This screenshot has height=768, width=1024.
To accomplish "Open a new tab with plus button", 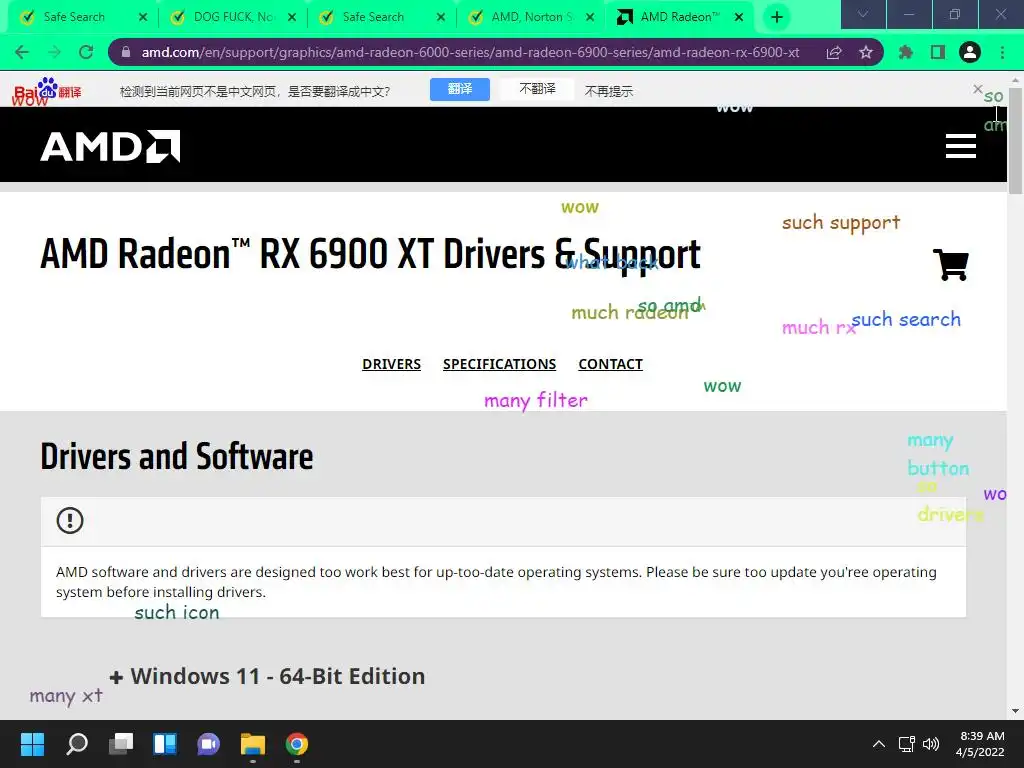I will click(776, 17).
